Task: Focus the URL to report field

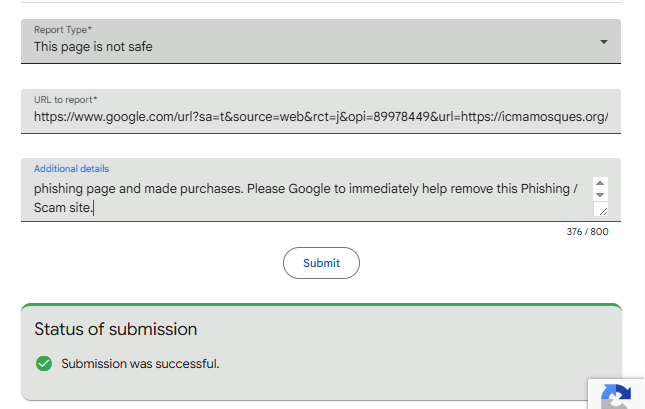Action: (320, 116)
